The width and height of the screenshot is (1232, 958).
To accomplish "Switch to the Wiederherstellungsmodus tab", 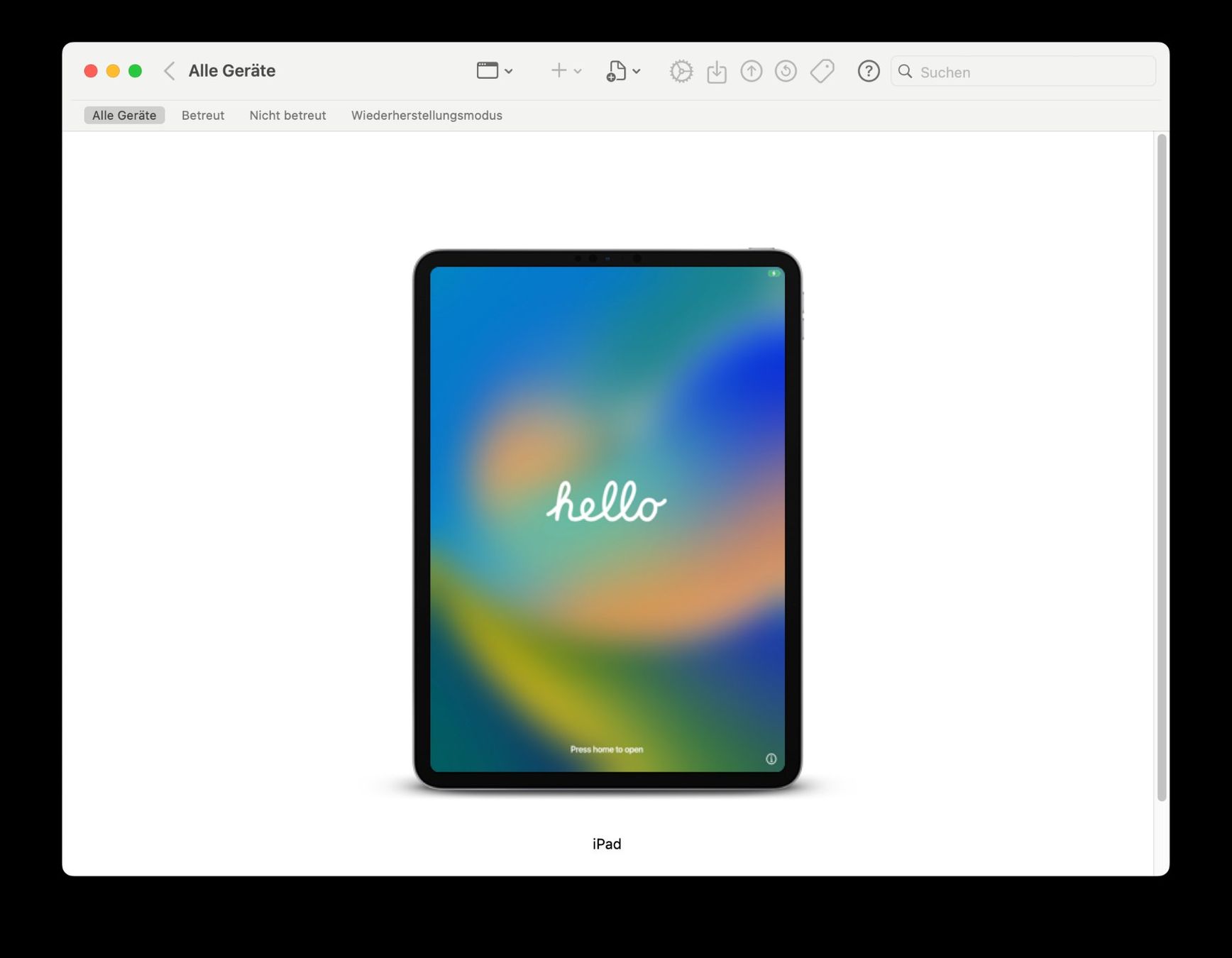I will 427,115.
